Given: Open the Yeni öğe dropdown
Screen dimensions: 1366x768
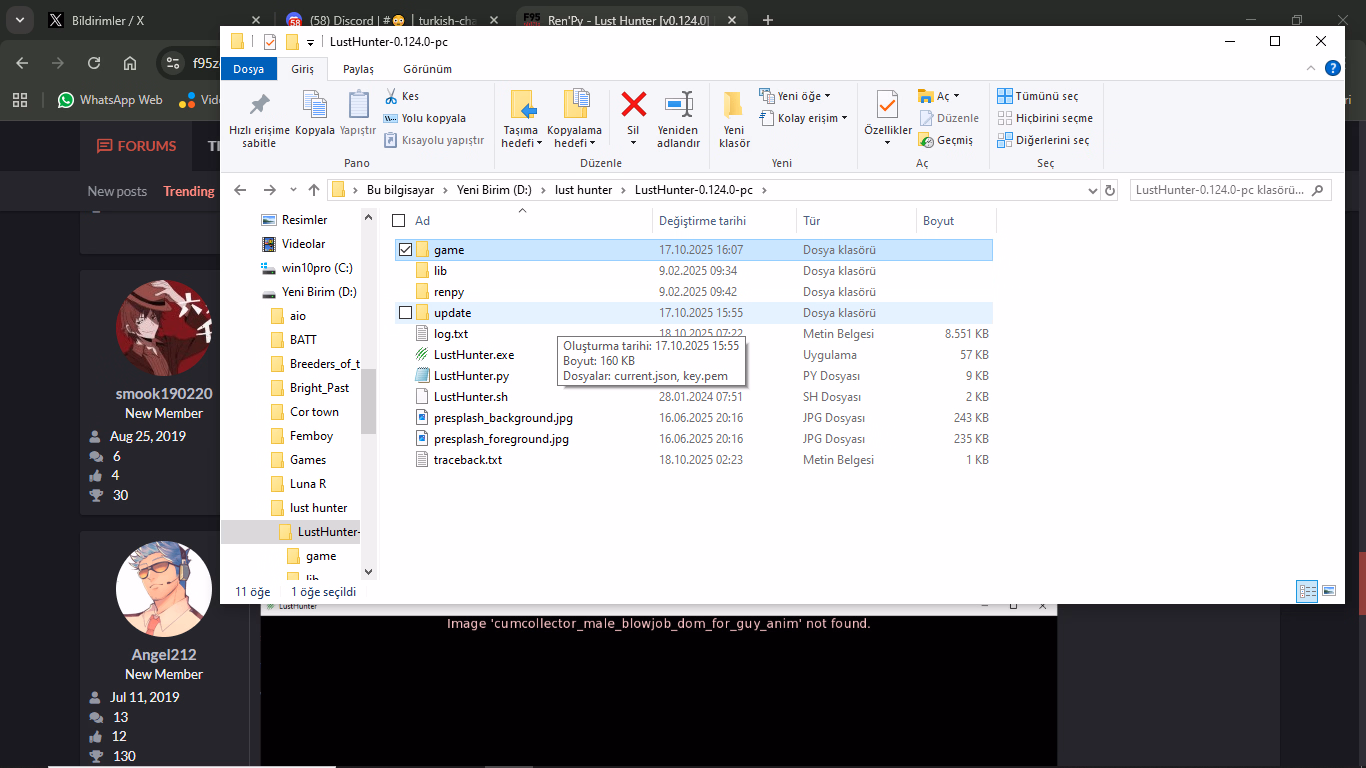Looking at the screenshot, I should tap(796, 96).
